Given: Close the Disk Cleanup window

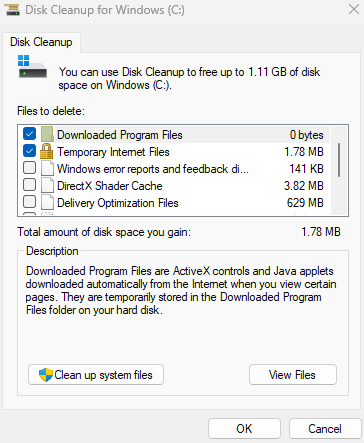Looking at the screenshot, I should (x=354, y=9).
